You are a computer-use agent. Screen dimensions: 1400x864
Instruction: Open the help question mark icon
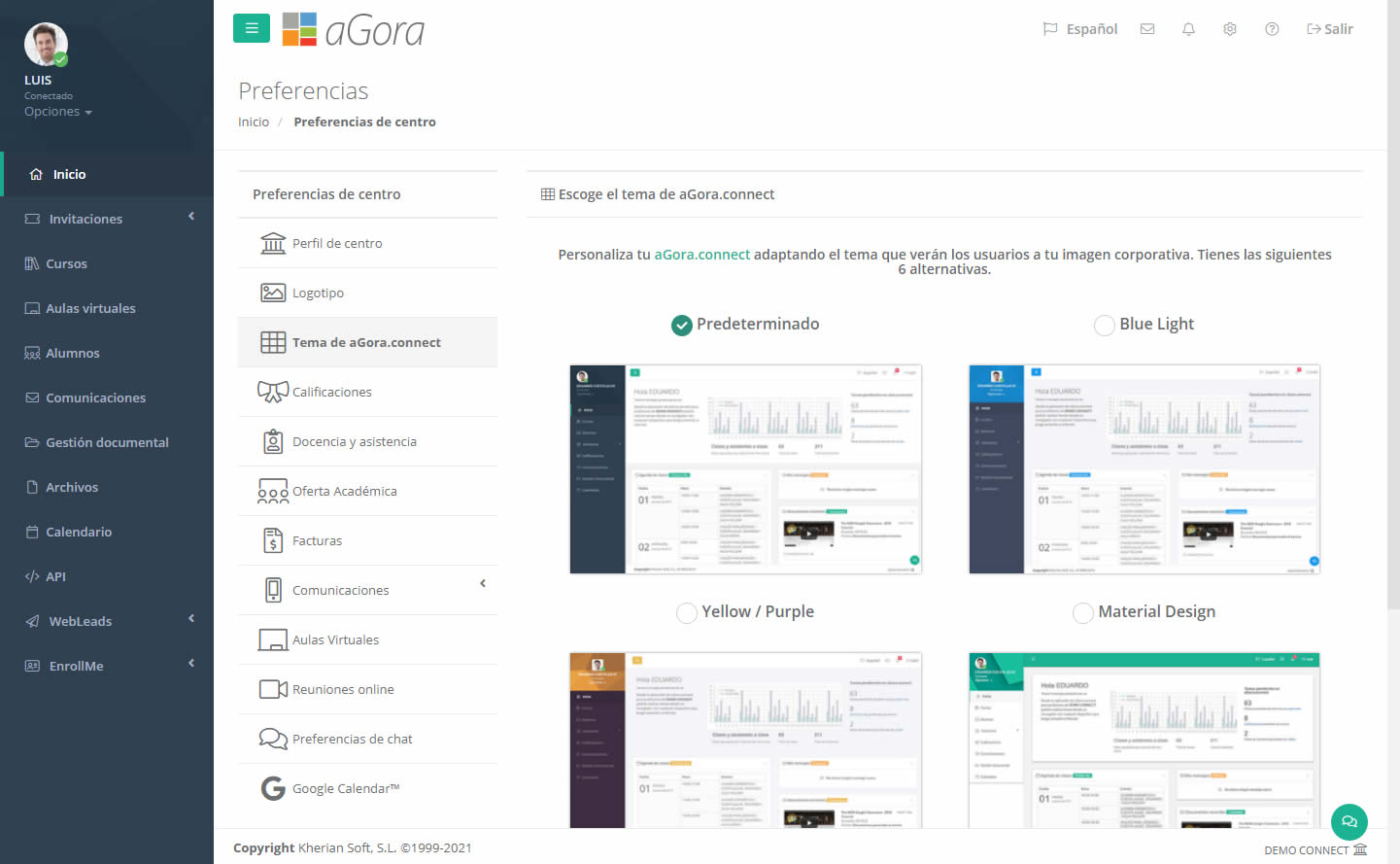[x=1272, y=29]
